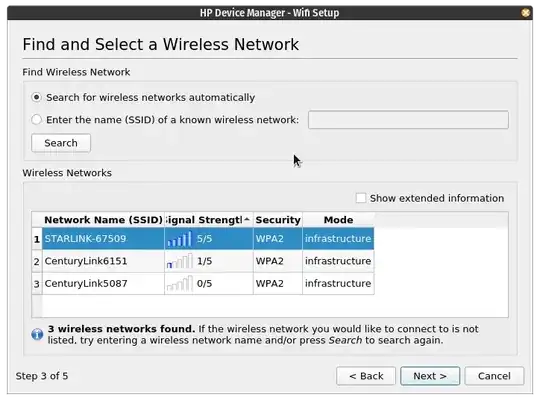The image size is (540, 401).
Task: Click the signal bars icon for STARLINK-67509
Action: [x=179, y=239]
